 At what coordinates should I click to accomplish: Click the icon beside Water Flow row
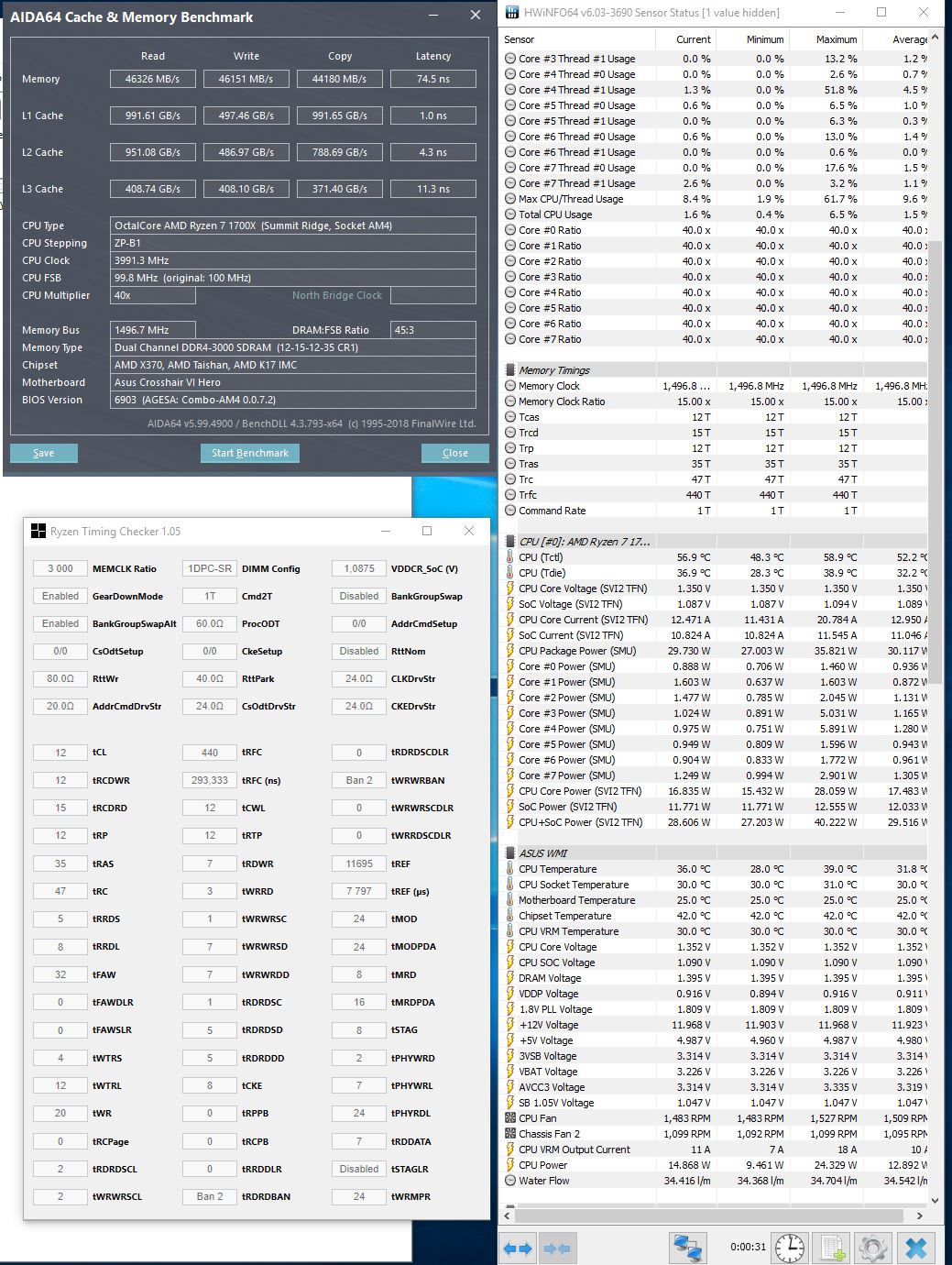[x=510, y=1181]
